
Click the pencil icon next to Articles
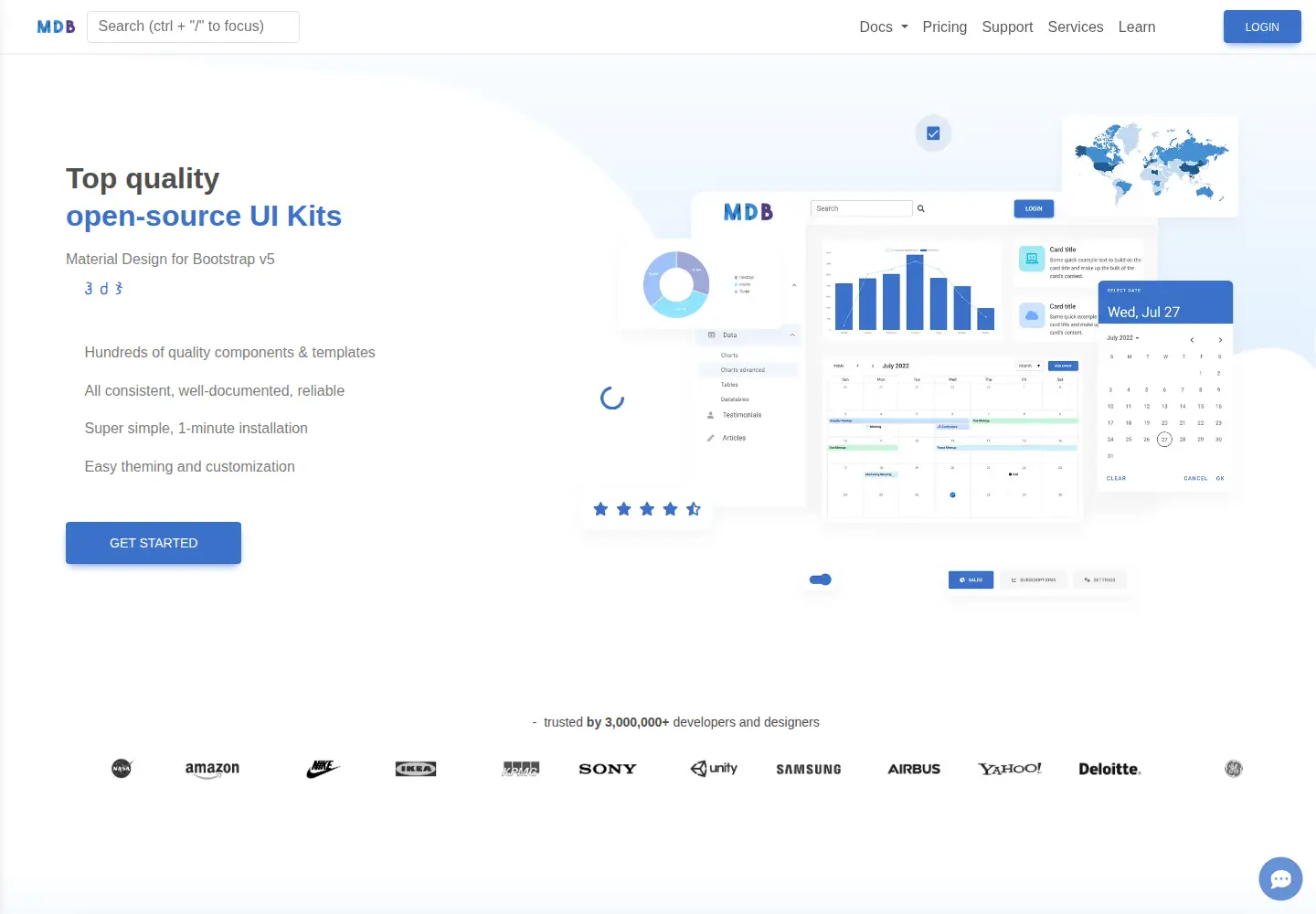coord(711,438)
